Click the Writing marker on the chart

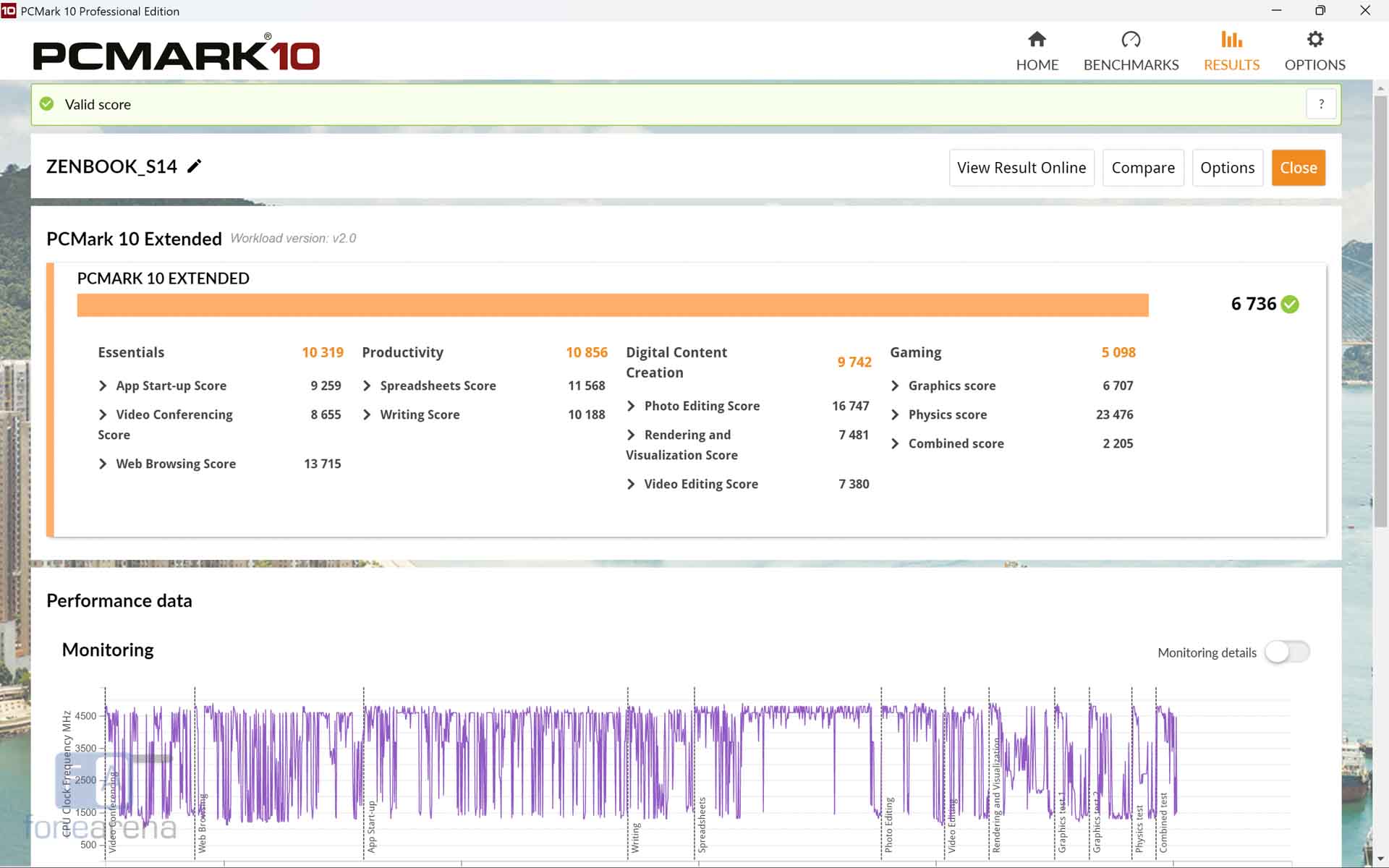[x=635, y=838]
